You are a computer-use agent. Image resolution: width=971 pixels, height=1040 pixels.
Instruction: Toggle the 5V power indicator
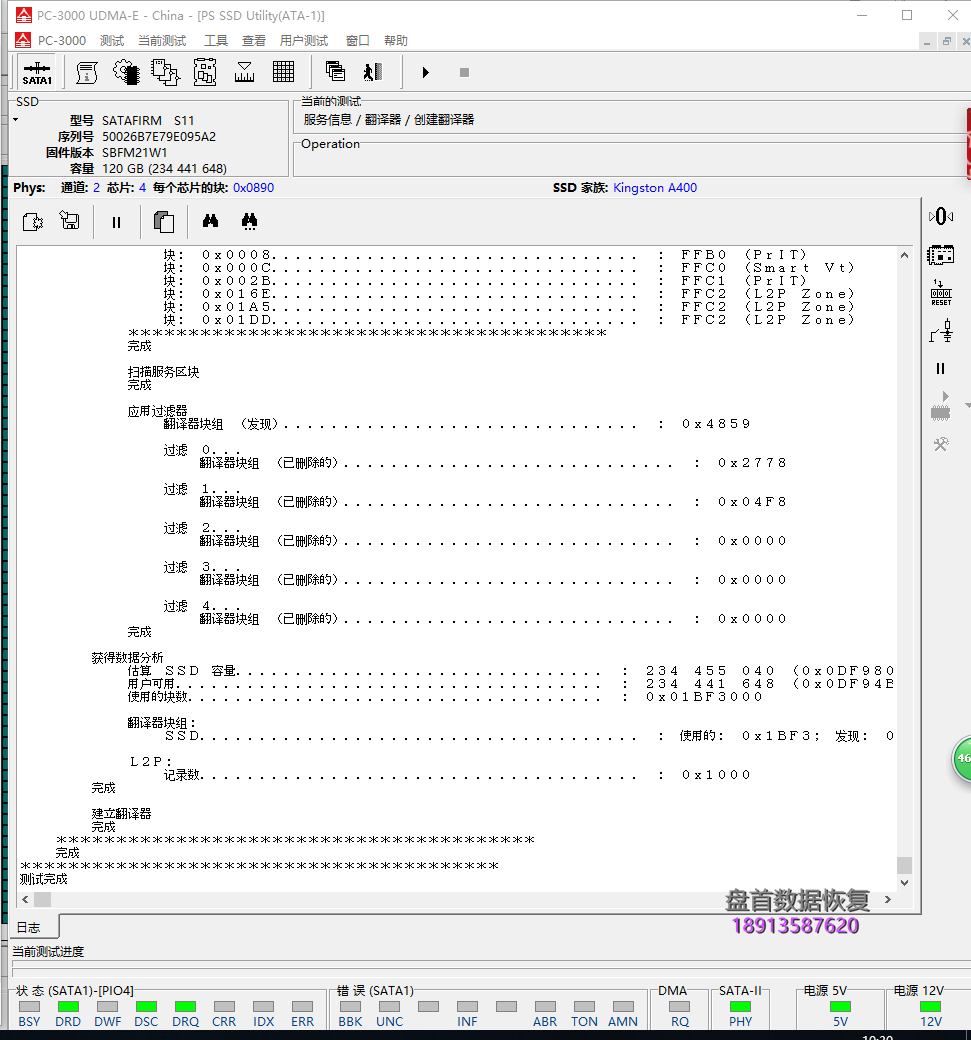(x=840, y=1007)
